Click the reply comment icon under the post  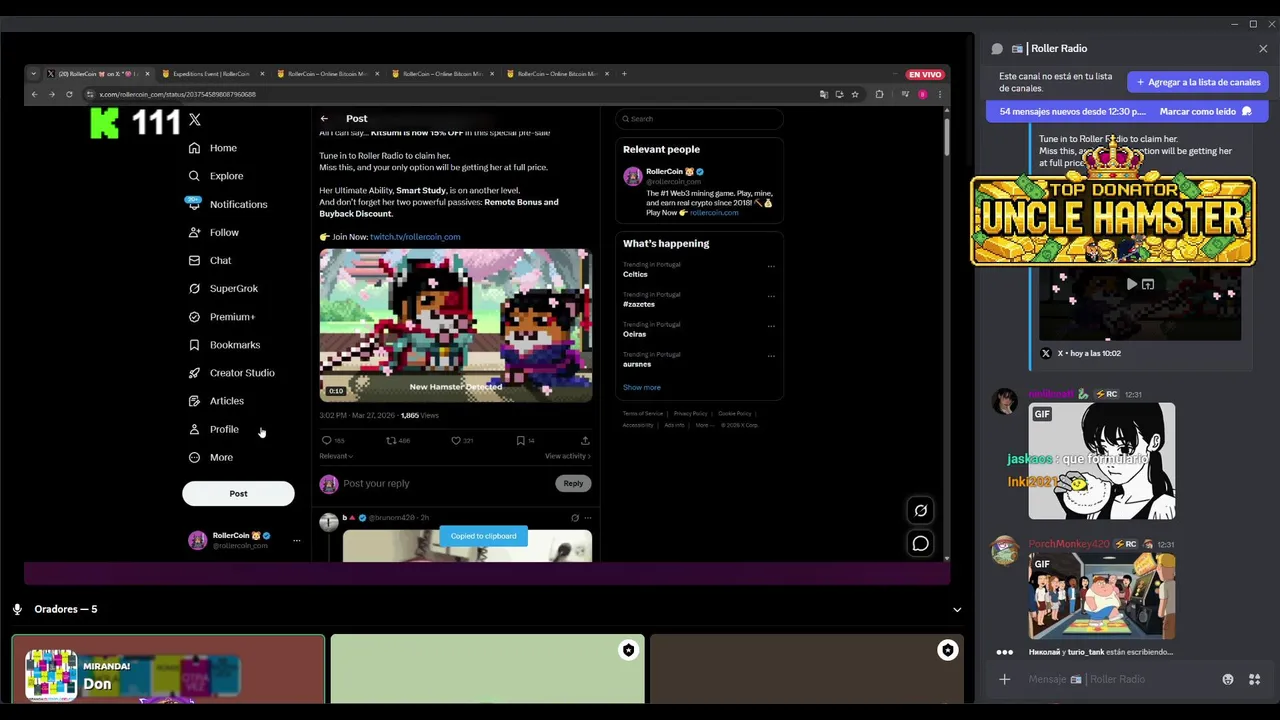click(x=326, y=440)
